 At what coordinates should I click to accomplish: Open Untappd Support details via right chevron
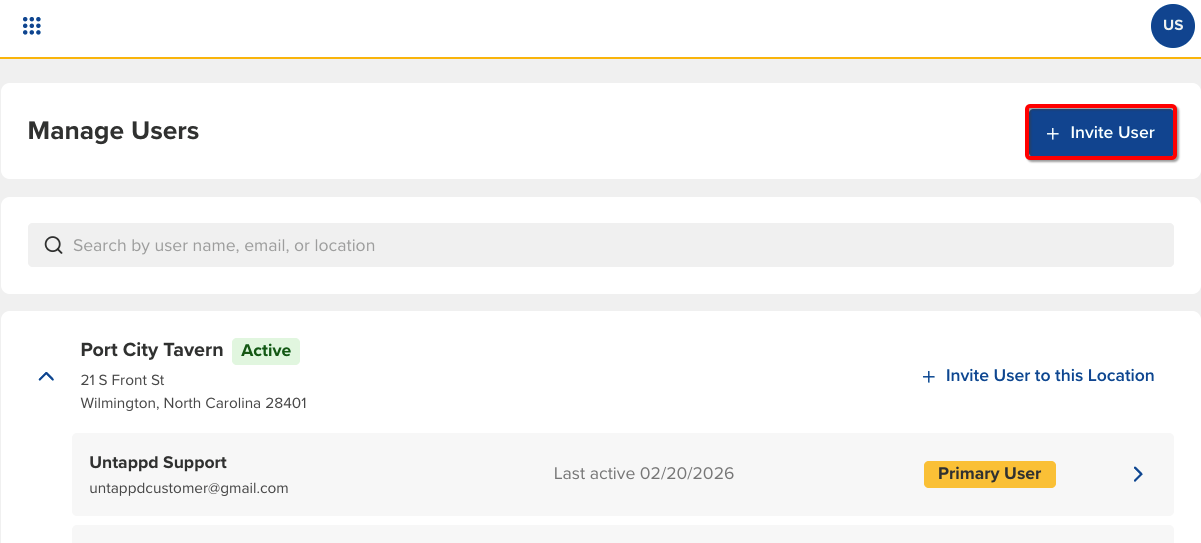pyautogui.click(x=1138, y=474)
